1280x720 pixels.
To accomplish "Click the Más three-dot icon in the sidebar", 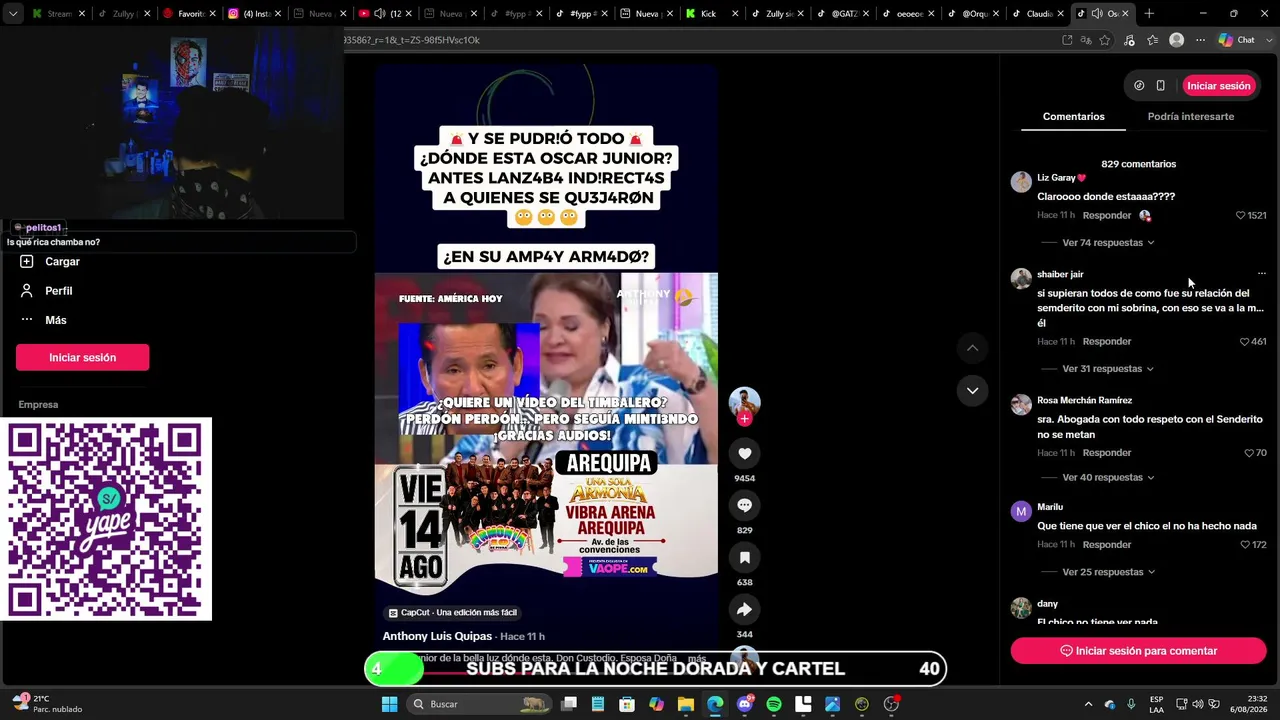I will 27,320.
